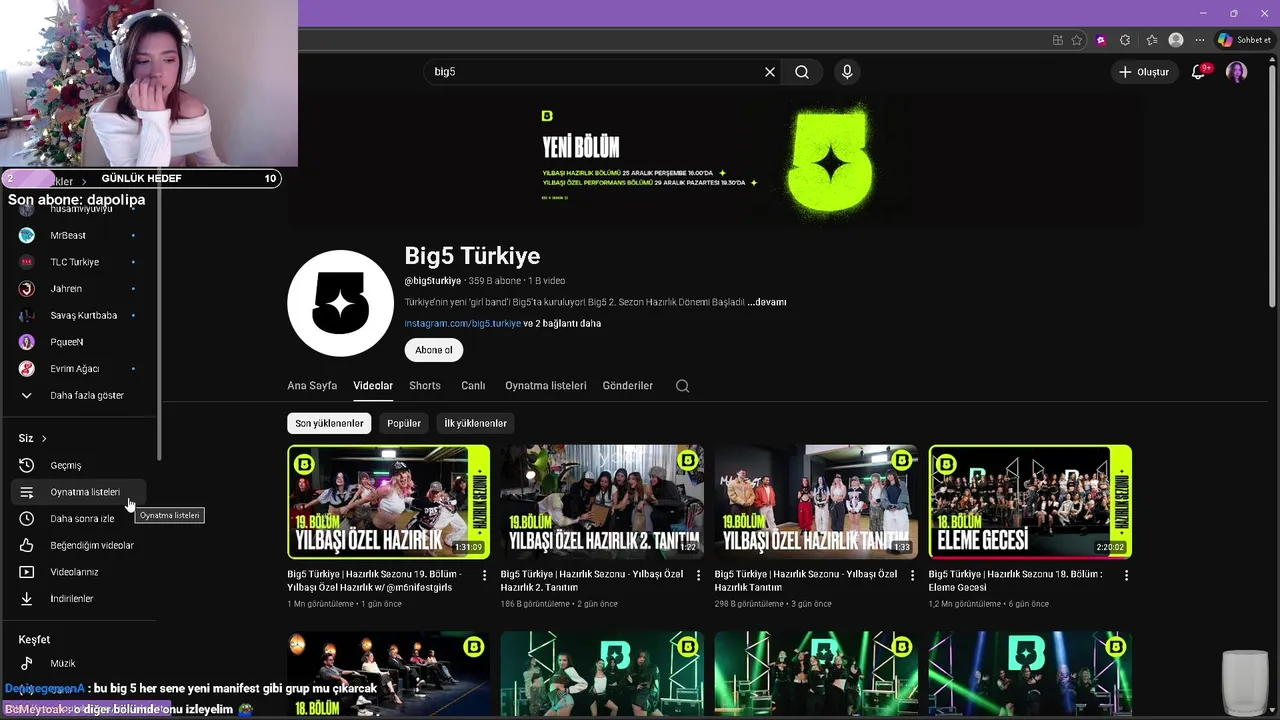Viewport: 1280px width, 720px height.
Task: Click the Big5 Türkiye channel avatar
Action: (340, 303)
